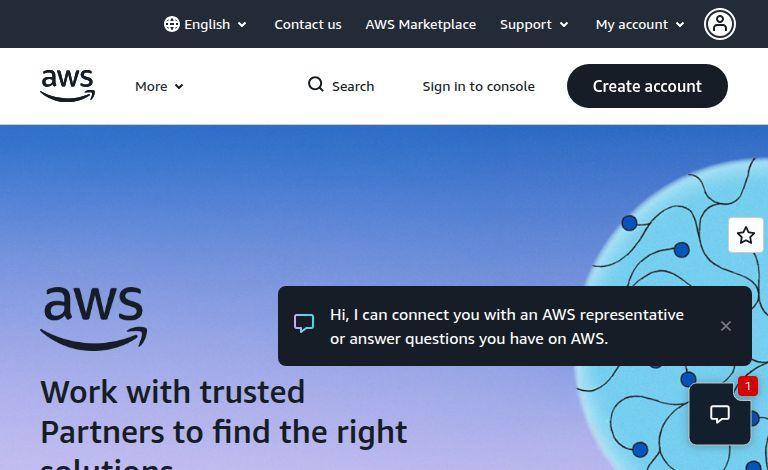This screenshot has width=768, height=470.
Task: Click the globe language icon
Action: pyautogui.click(x=171, y=24)
